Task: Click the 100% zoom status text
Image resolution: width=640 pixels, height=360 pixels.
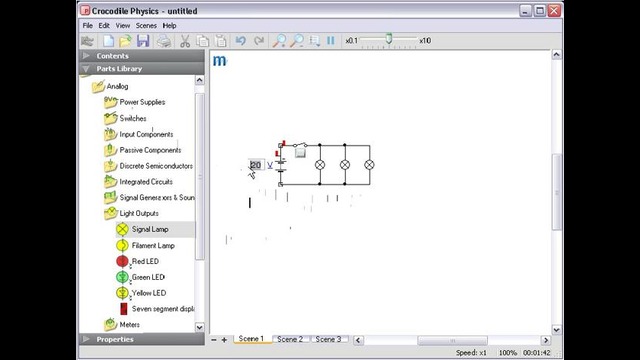Action: tap(507, 353)
